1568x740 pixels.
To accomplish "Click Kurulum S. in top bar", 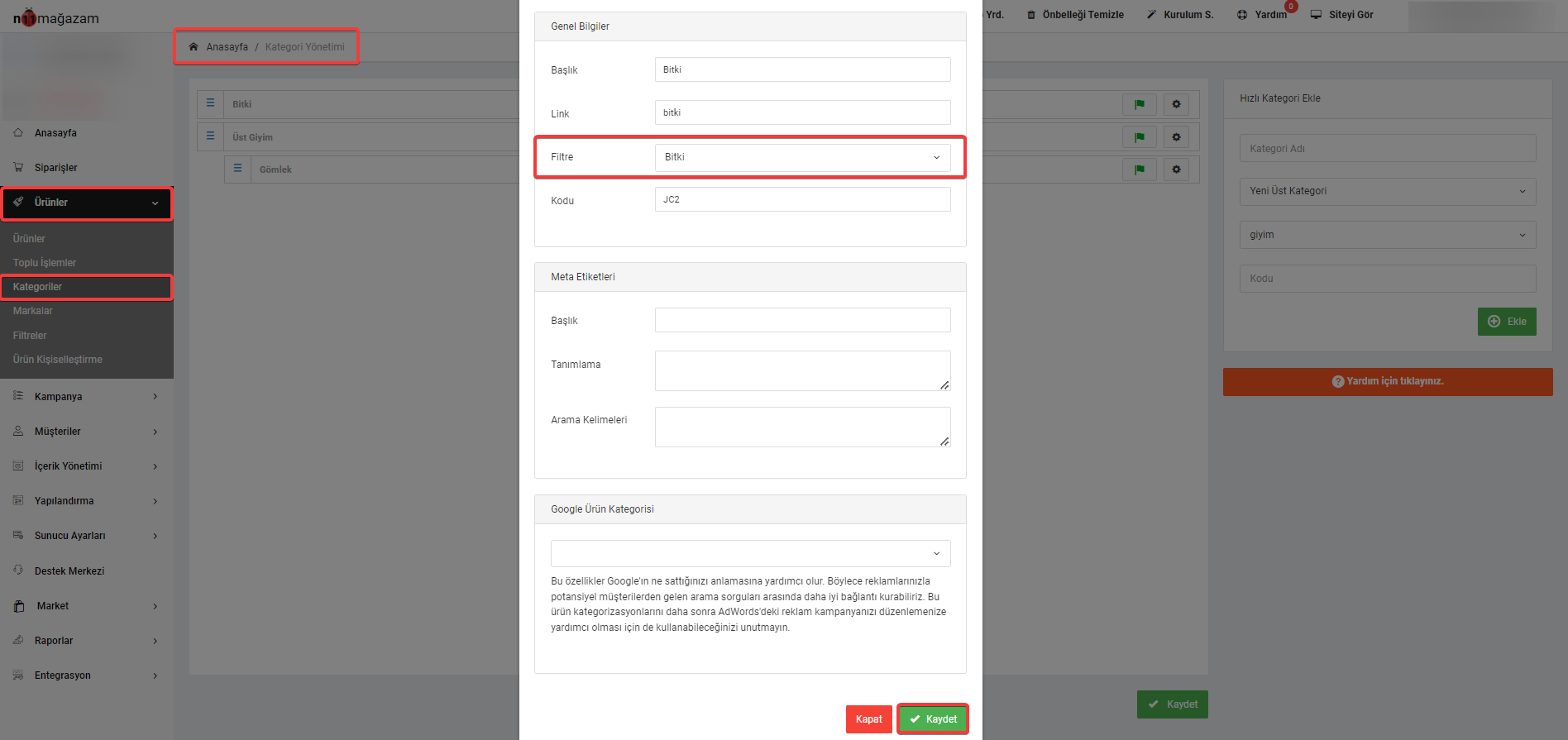I will (x=1180, y=15).
